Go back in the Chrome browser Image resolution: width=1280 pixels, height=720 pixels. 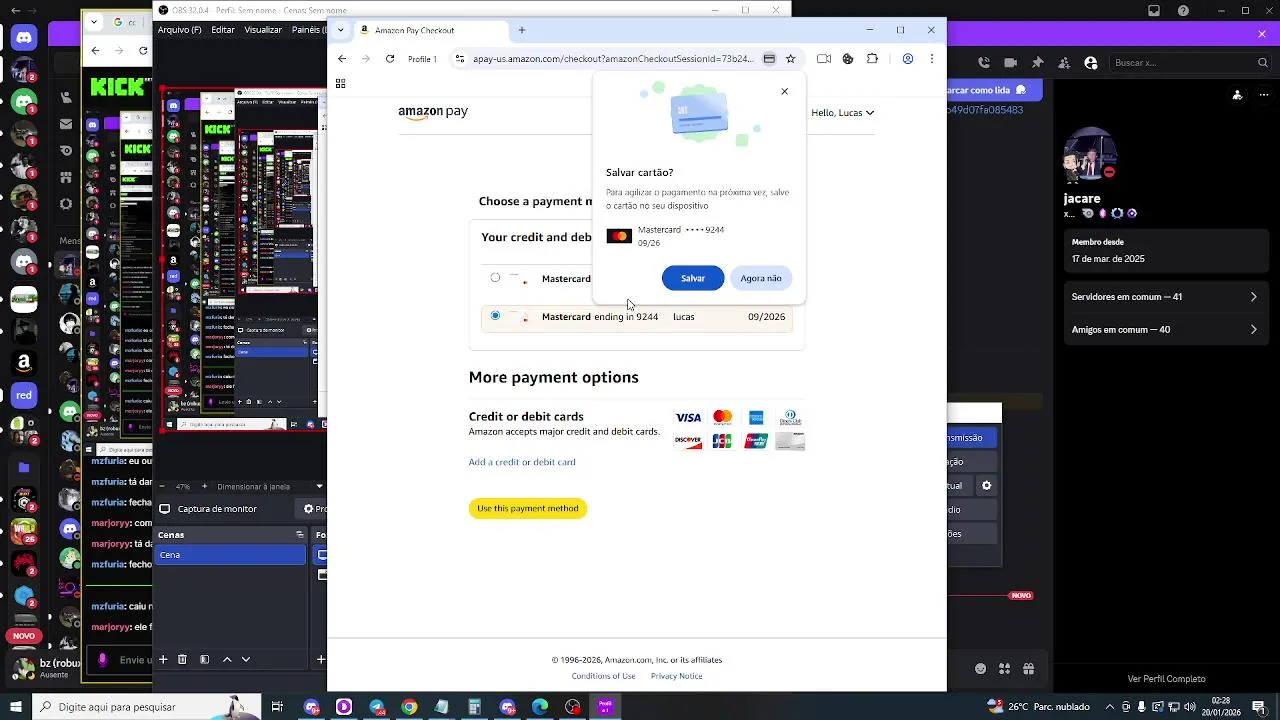pyautogui.click(x=342, y=59)
